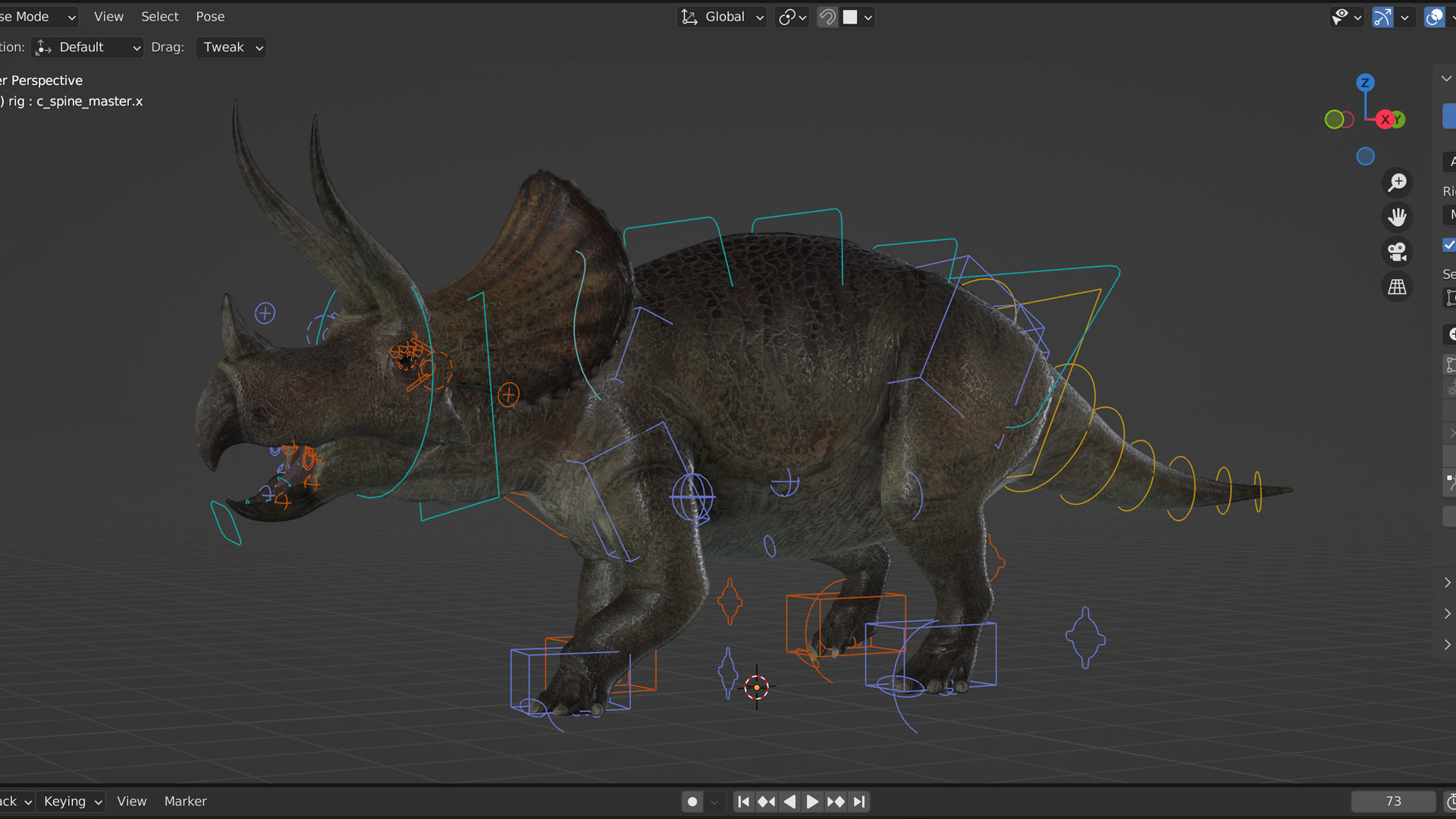This screenshot has width=1456, height=819.
Task: Toggle viewport gizmos display
Action: coord(1382,17)
